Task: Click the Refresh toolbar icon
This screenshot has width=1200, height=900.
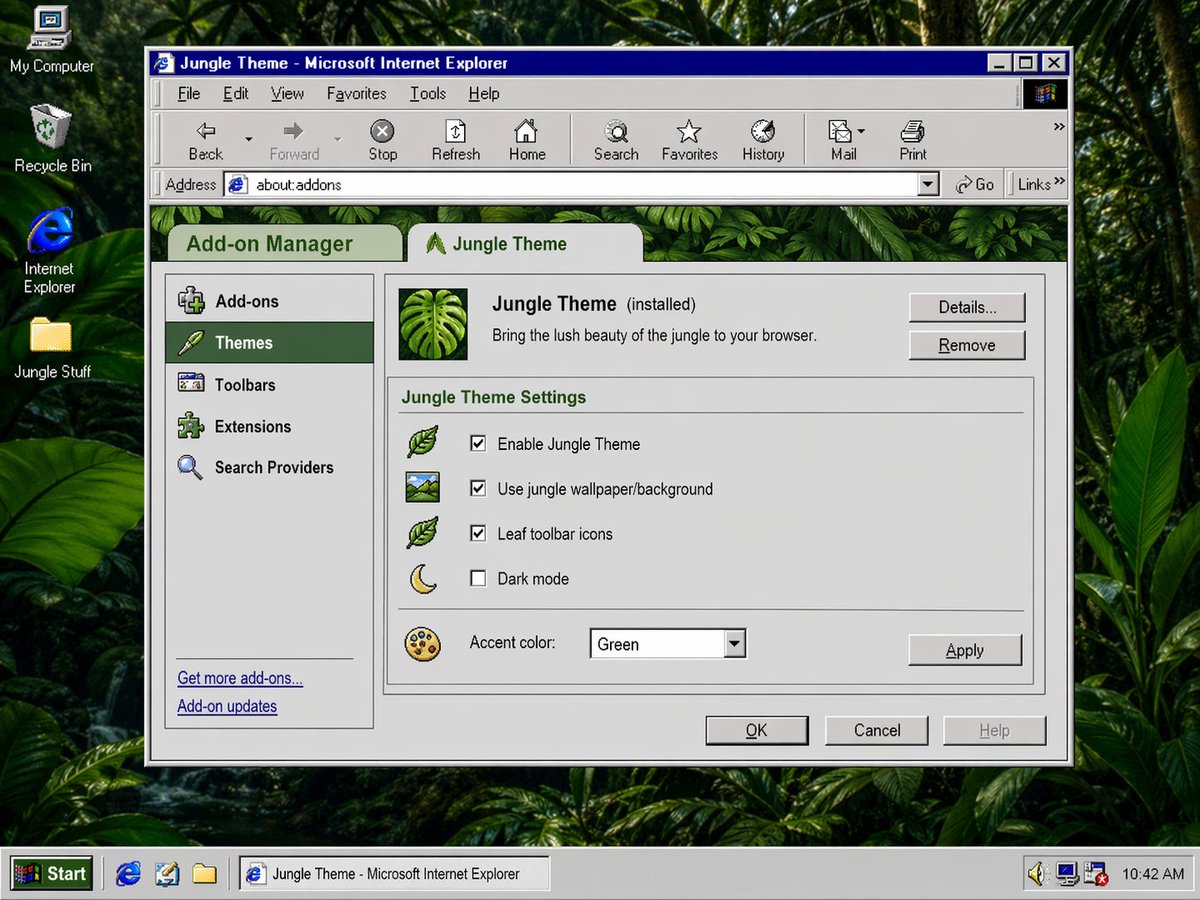Action: 455,131
